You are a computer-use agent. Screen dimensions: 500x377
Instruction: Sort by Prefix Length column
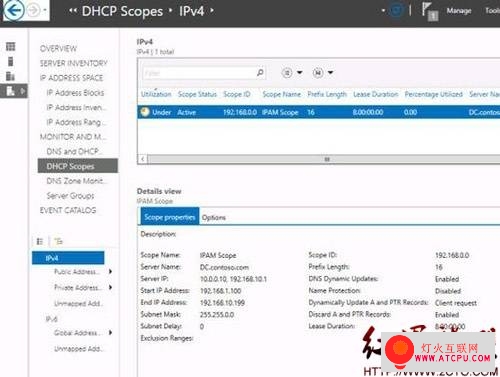pos(327,94)
